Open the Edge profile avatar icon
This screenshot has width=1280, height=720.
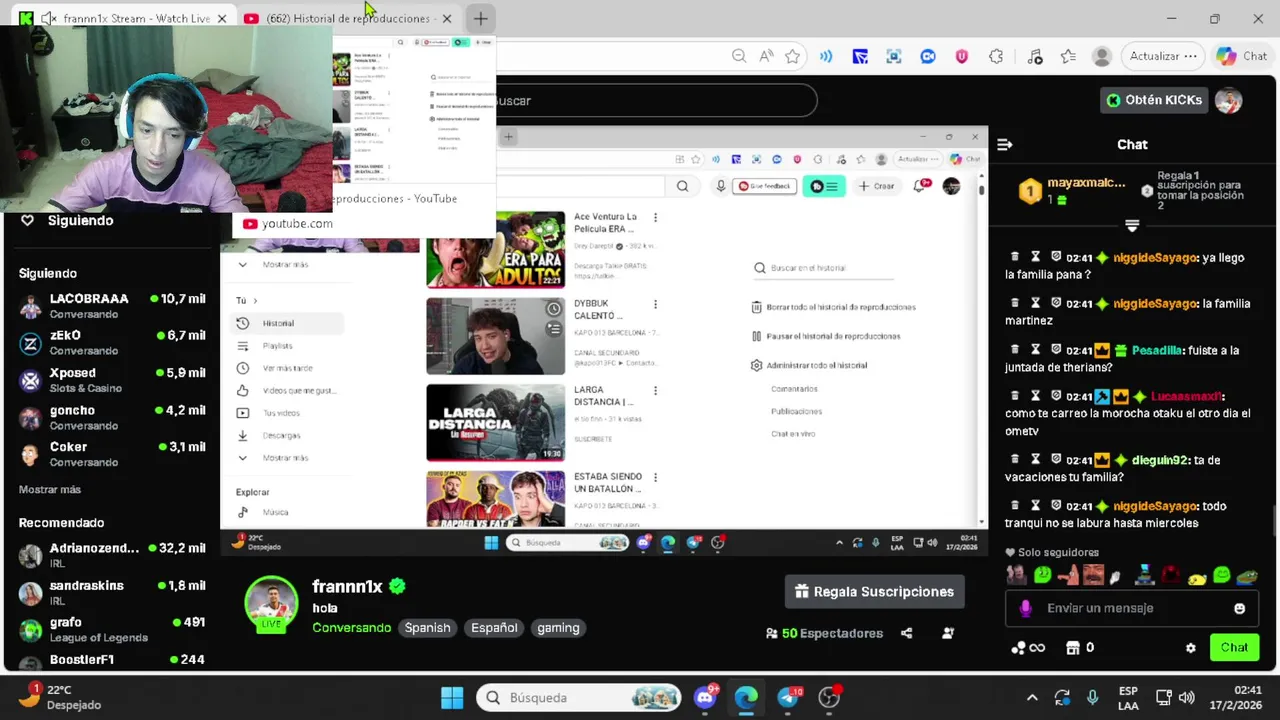[1102, 56]
